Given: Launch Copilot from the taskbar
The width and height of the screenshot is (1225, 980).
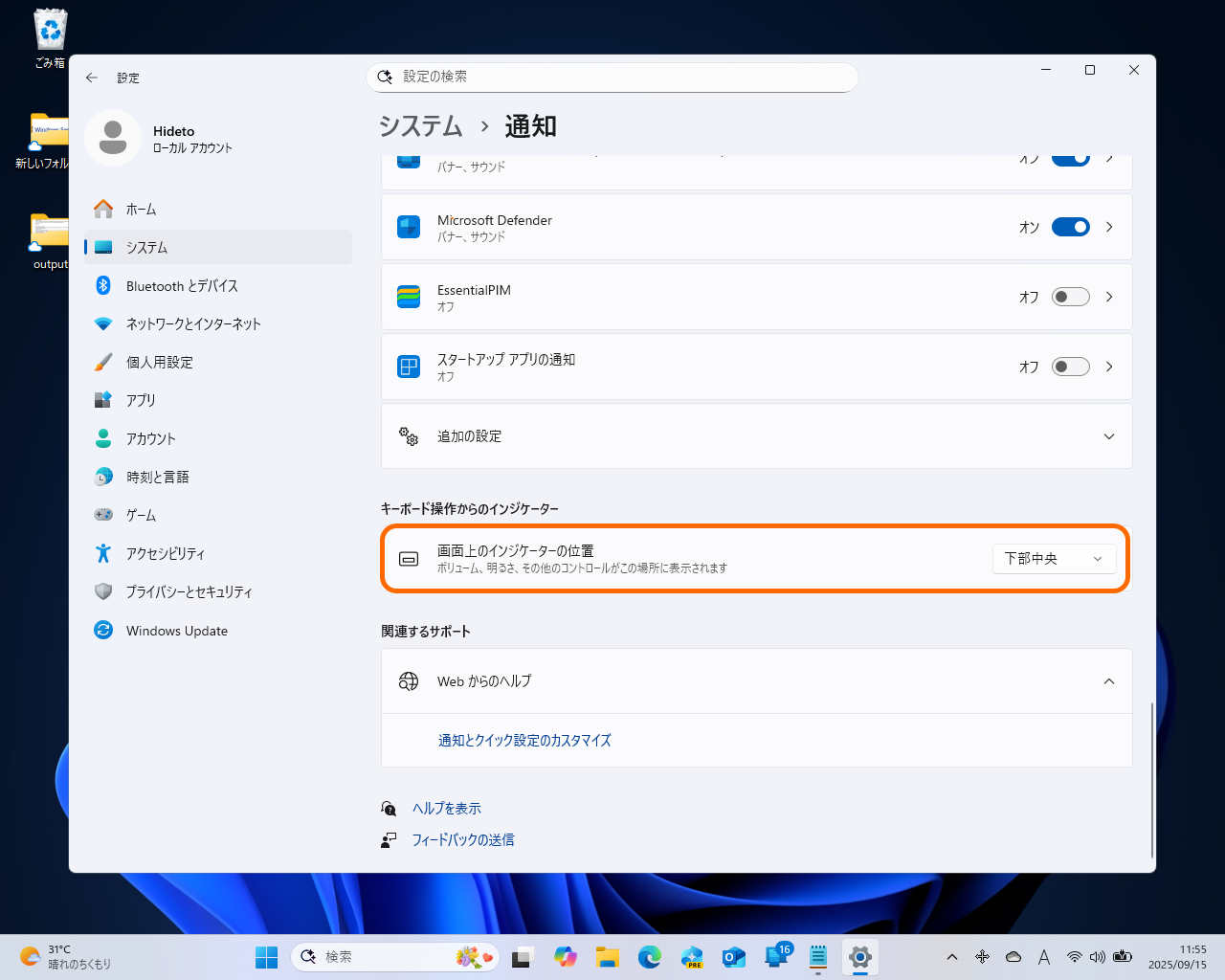Looking at the screenshot, I should coord(565,957).
